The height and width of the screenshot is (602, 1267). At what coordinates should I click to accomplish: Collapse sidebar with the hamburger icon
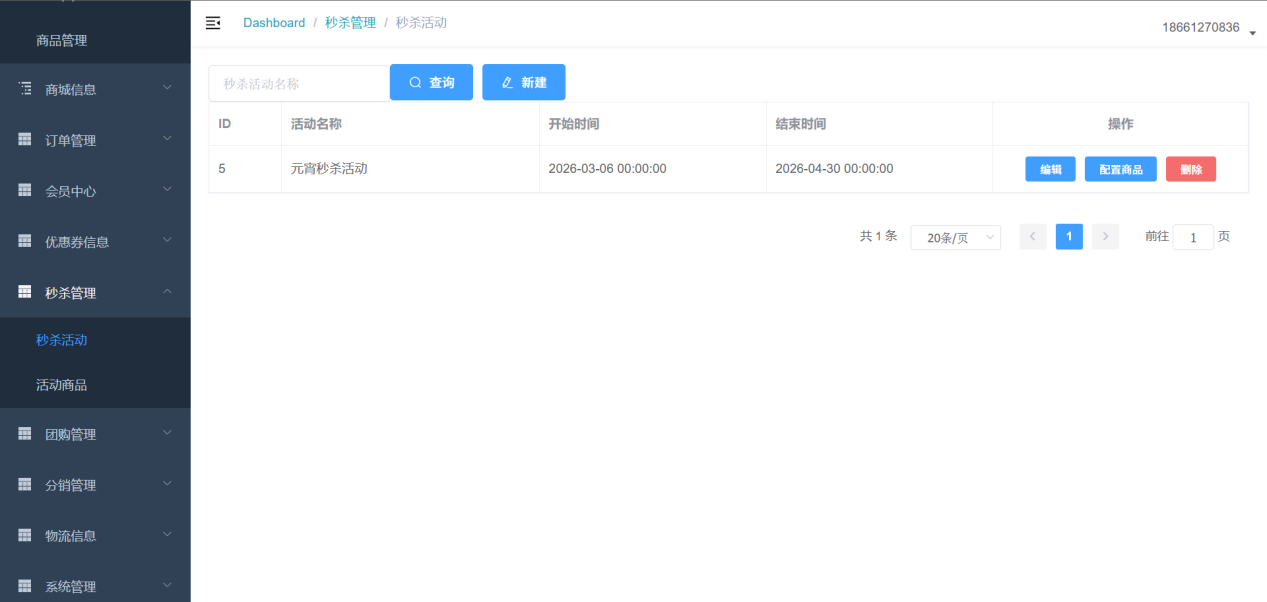tap(213, 23)
